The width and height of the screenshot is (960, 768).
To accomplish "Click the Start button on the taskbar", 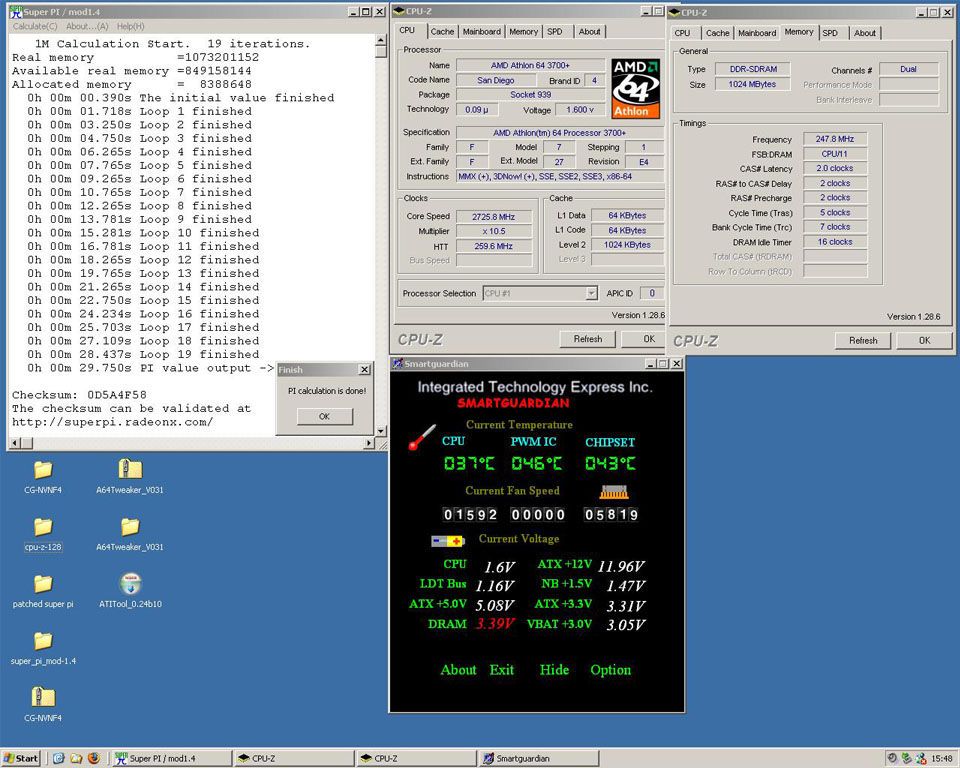I will pos(21,758).
